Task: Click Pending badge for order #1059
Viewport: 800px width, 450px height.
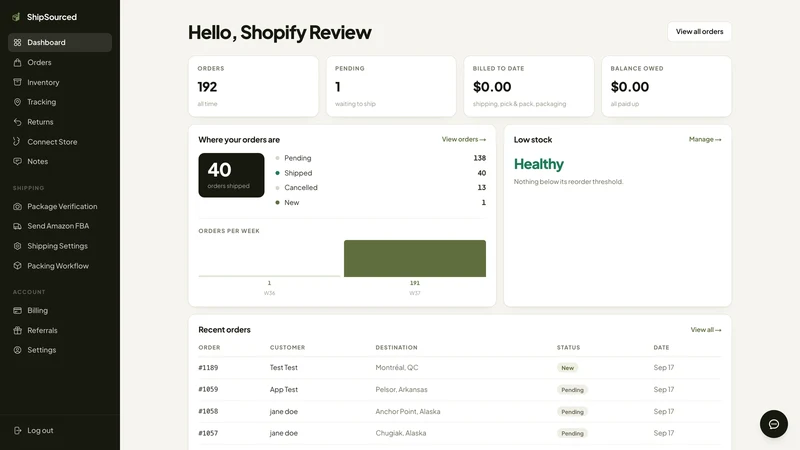Action: click(572, 390)
